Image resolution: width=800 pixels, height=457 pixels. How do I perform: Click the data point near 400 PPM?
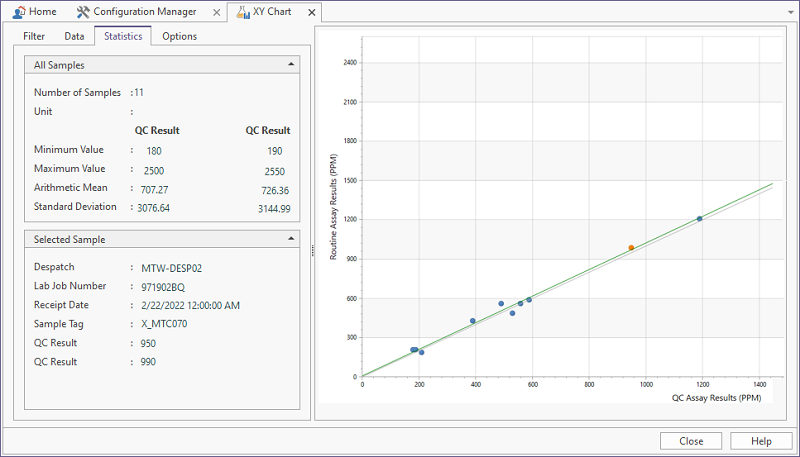click(x=473, y=321)
